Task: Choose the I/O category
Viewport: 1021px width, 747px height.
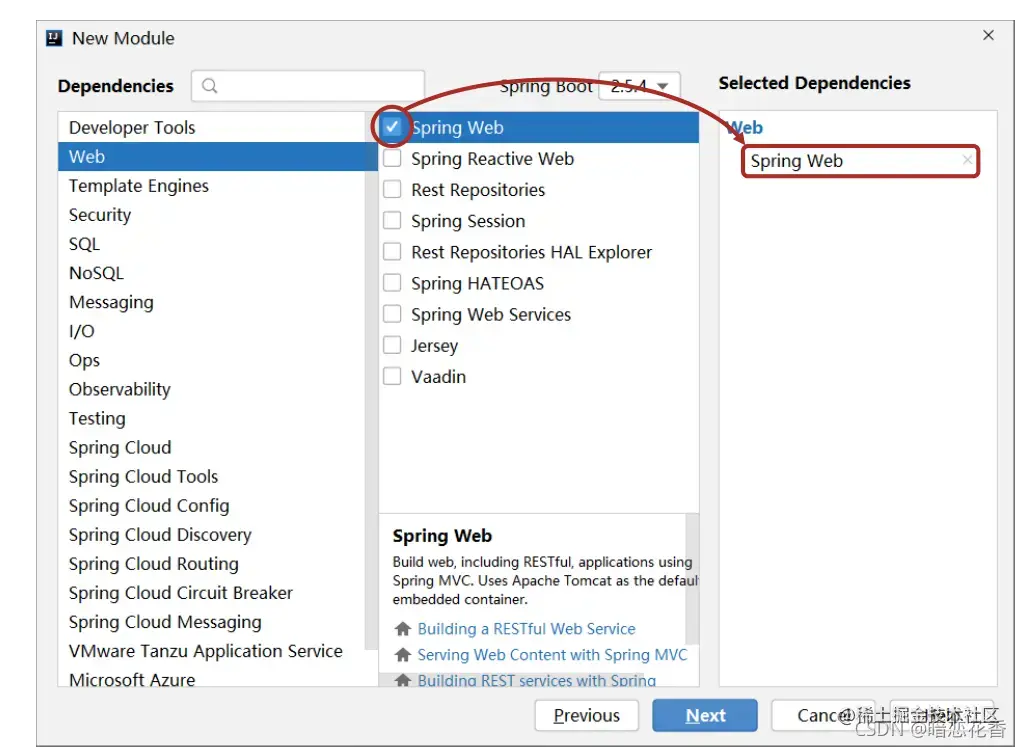Action: point(212,331)
